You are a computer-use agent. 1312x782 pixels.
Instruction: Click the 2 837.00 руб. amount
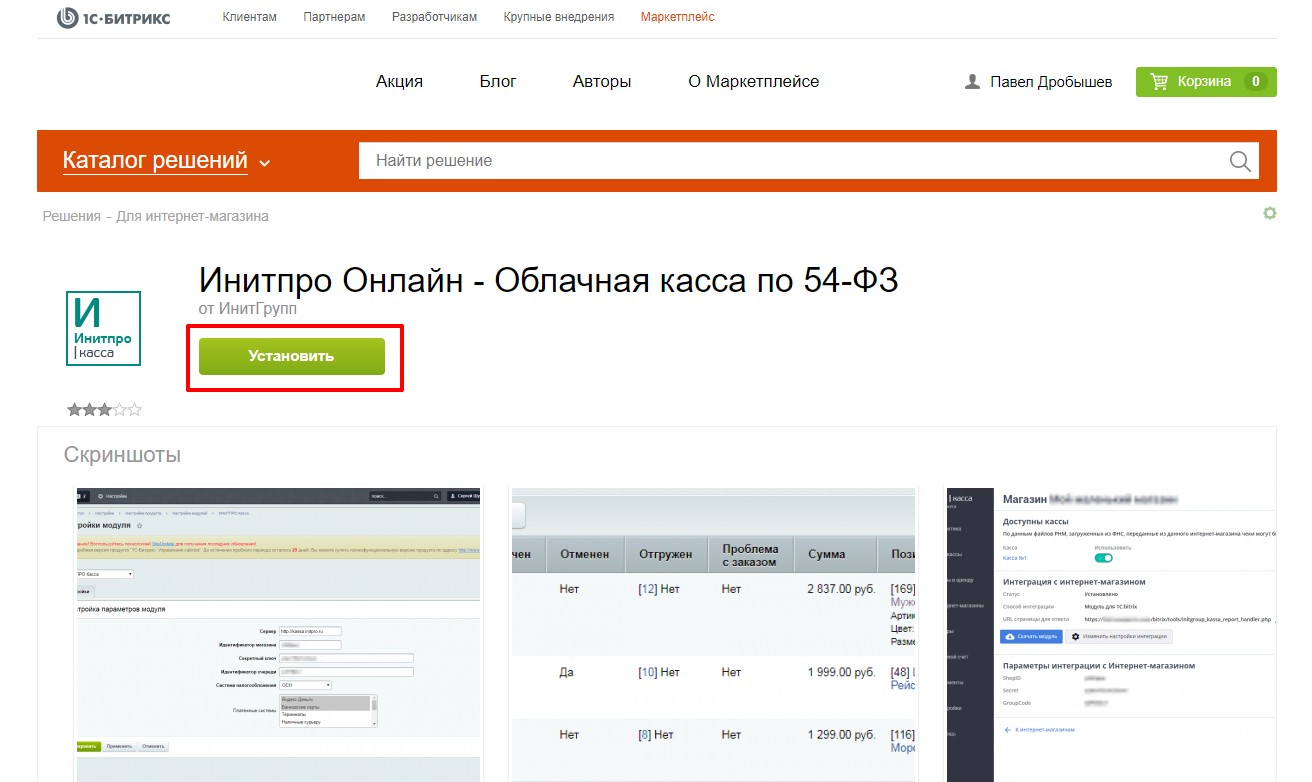843,589
